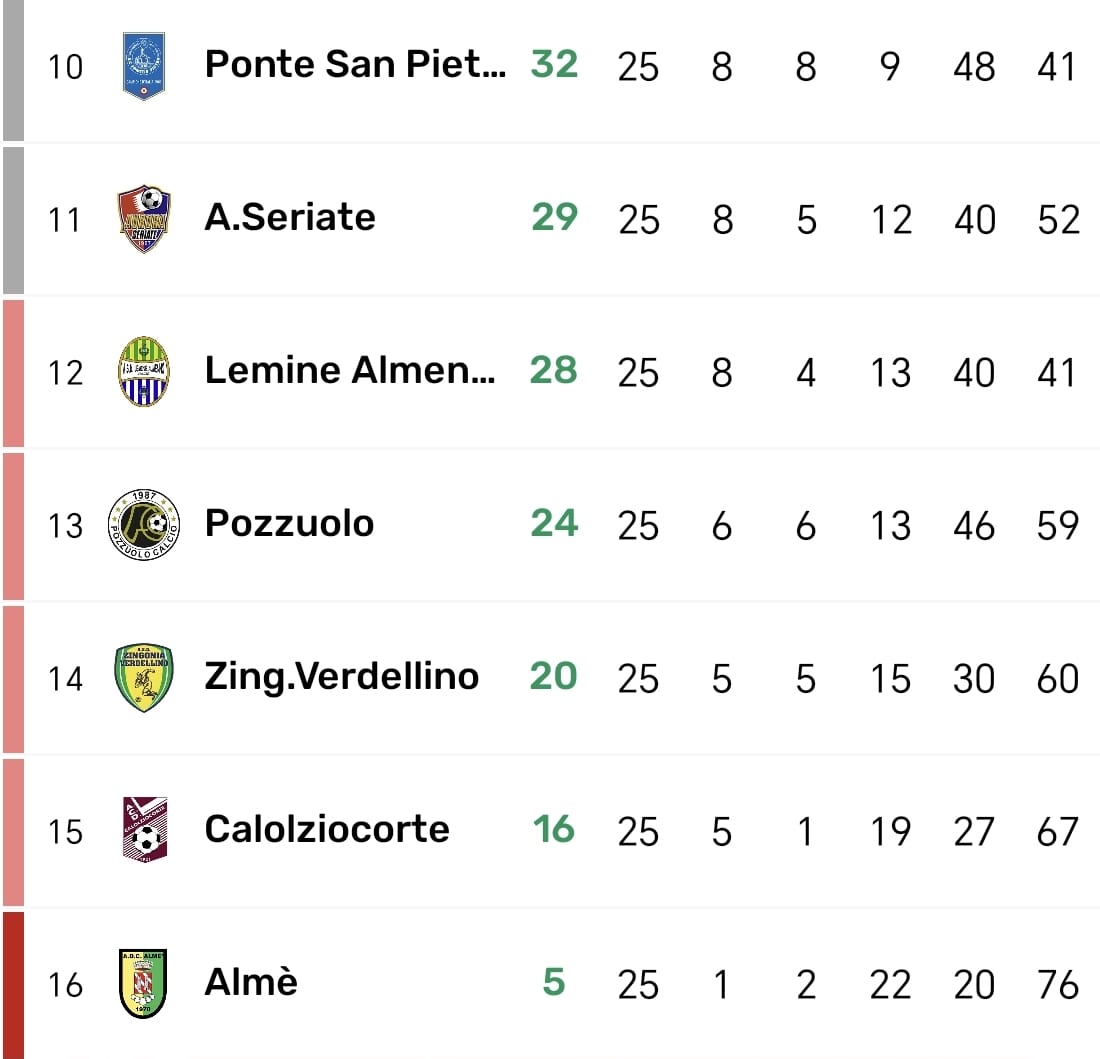Image resolution: width=1100 pixels, height=1059 pixels.
Task: Click the Zingonia Verdellino yellow-green crest
Action: coord(143,677)
